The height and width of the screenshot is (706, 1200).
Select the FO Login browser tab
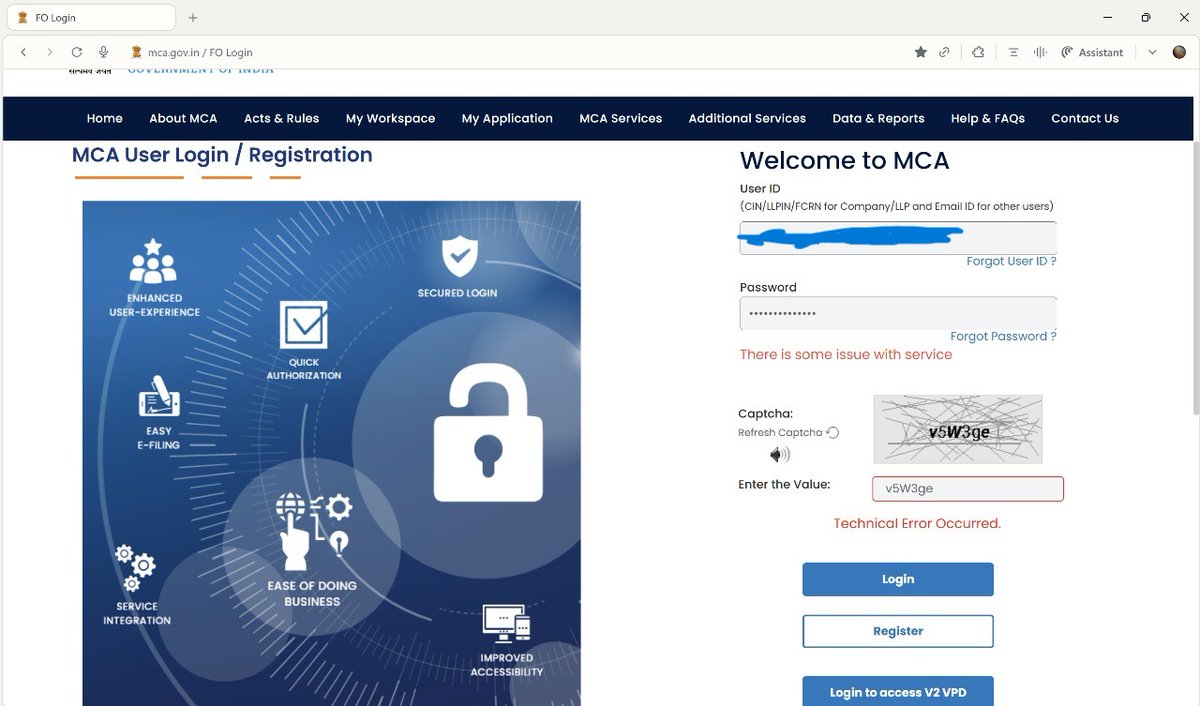tap(90, 17)
